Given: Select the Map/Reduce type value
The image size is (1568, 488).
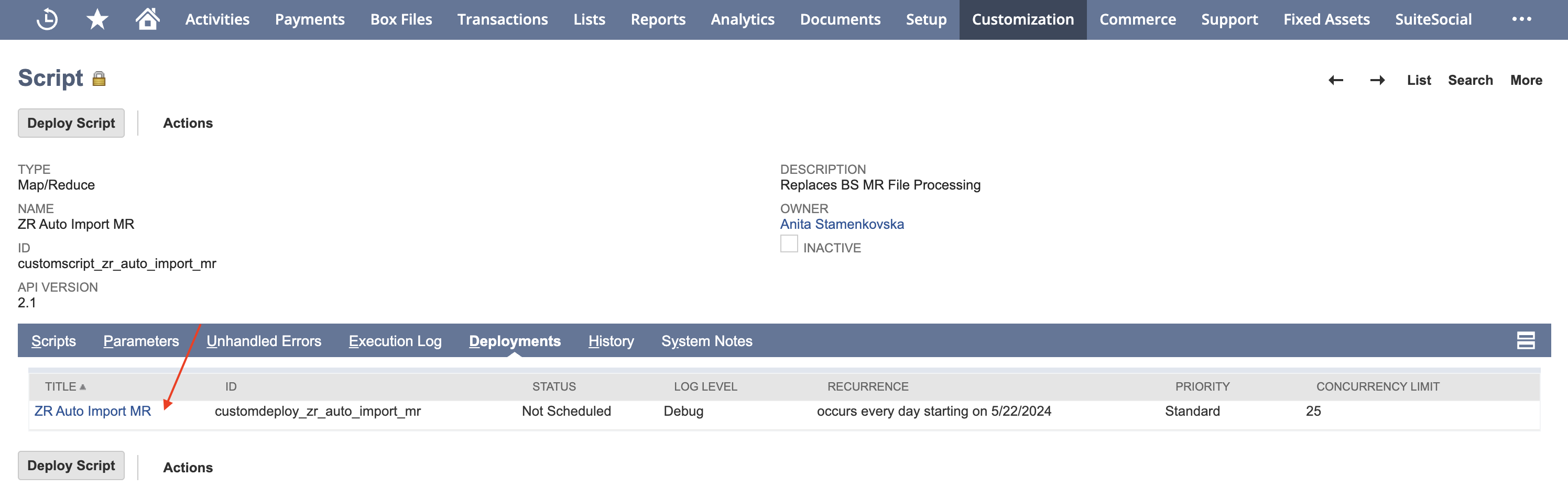Looking at the screenshot, I should [x=56, y=185].
